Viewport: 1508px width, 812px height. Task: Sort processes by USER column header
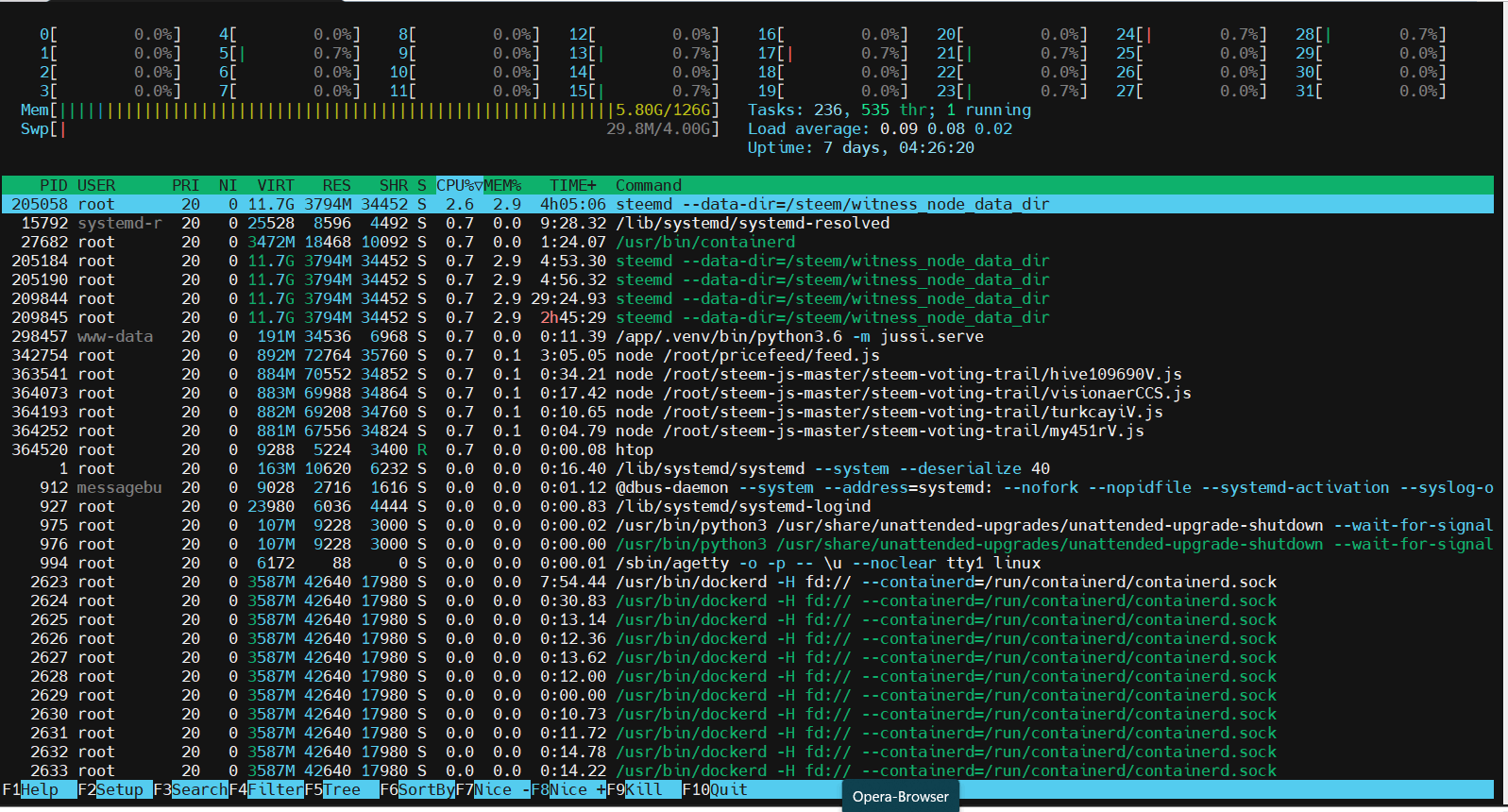tap(96, 185)
